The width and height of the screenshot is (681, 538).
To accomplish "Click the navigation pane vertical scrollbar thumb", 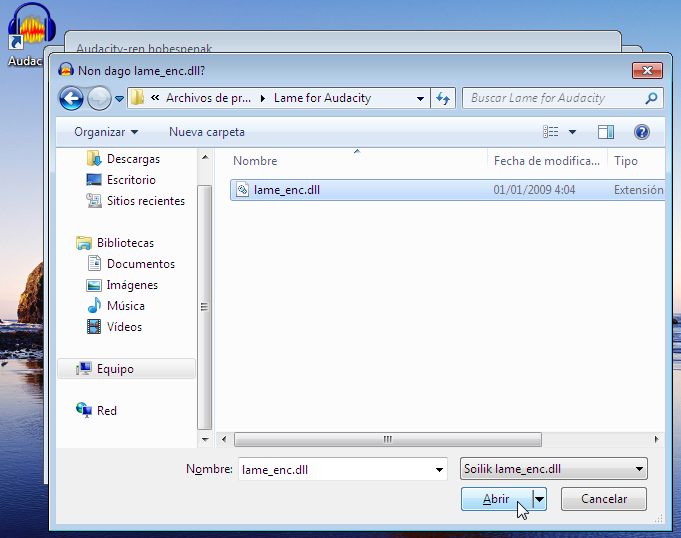I will click(x=205, y=307).
